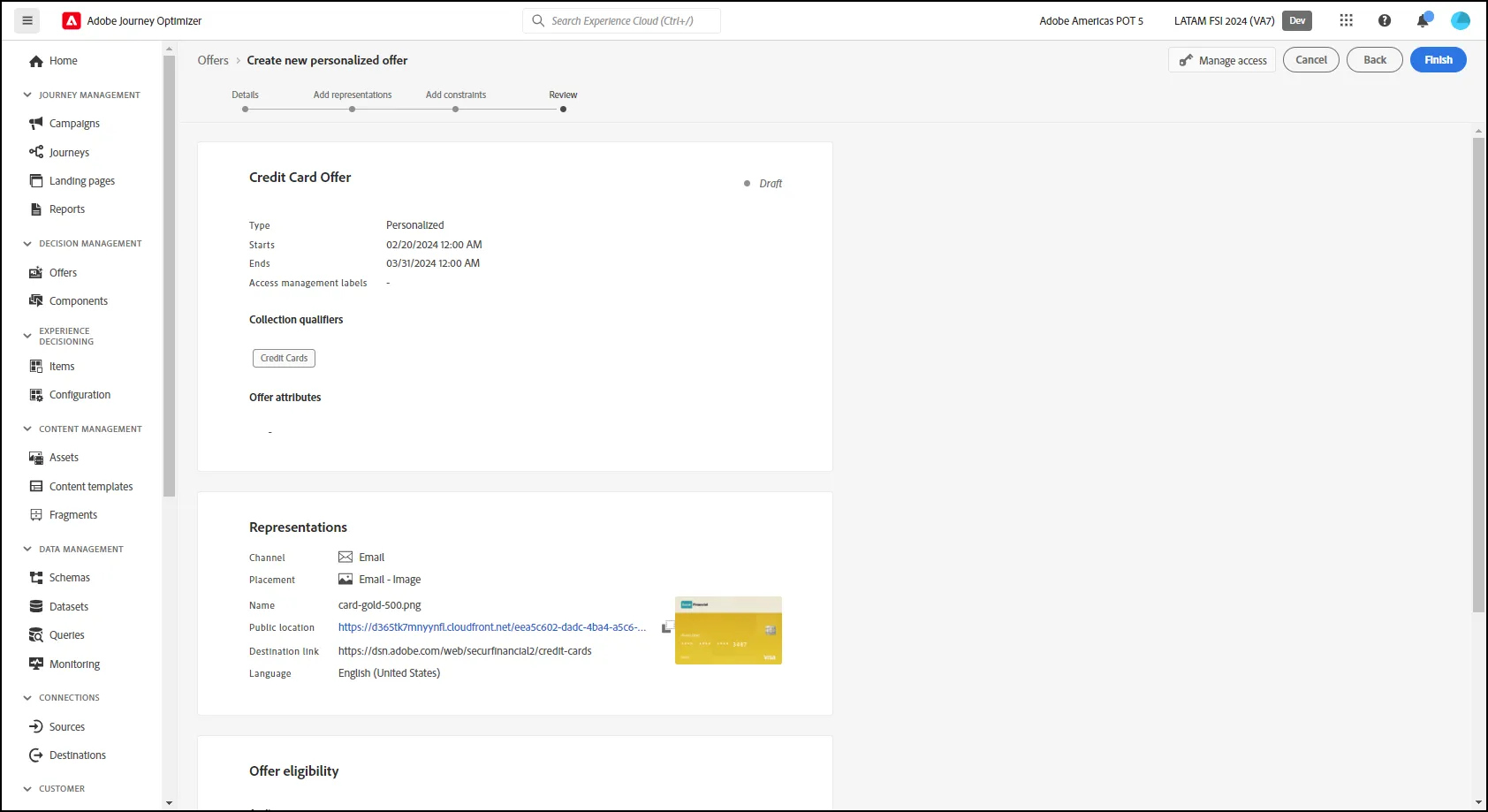Click the Back button
Screen dimensions: 1488x812
click(1374, 60)
